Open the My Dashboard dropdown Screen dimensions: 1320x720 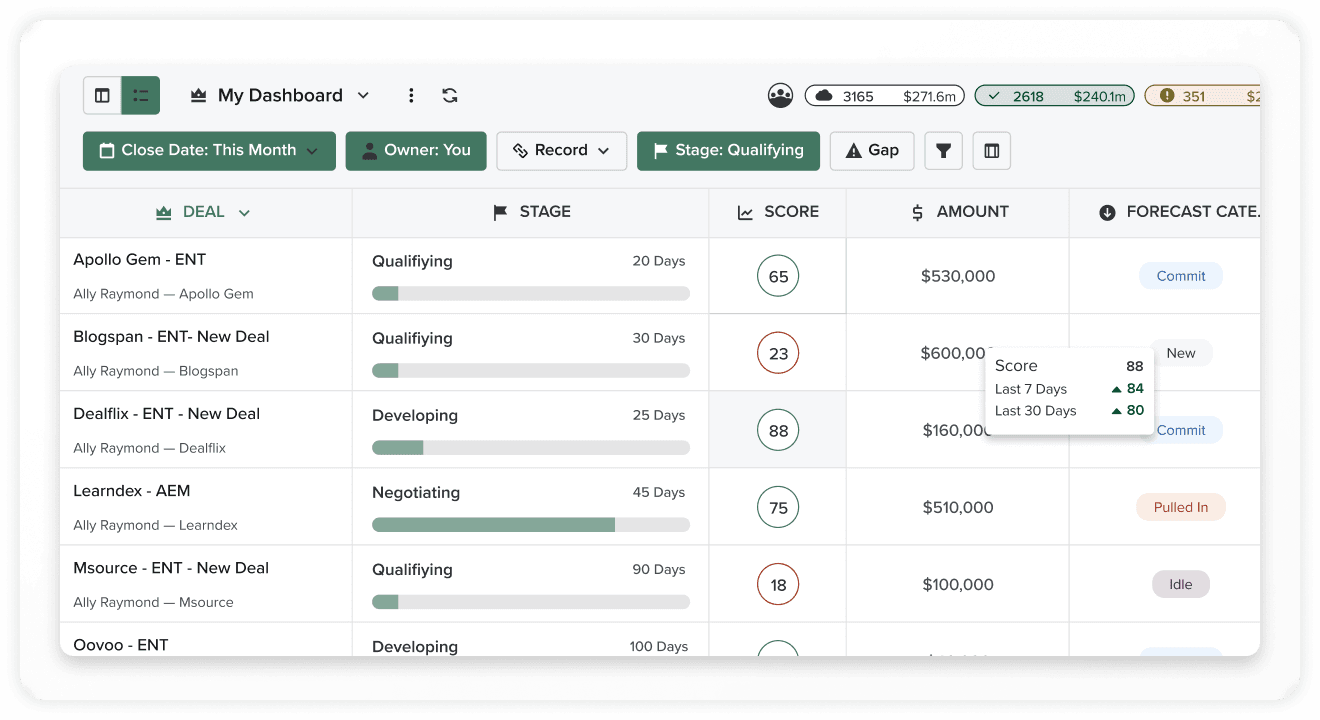(280, 95)
